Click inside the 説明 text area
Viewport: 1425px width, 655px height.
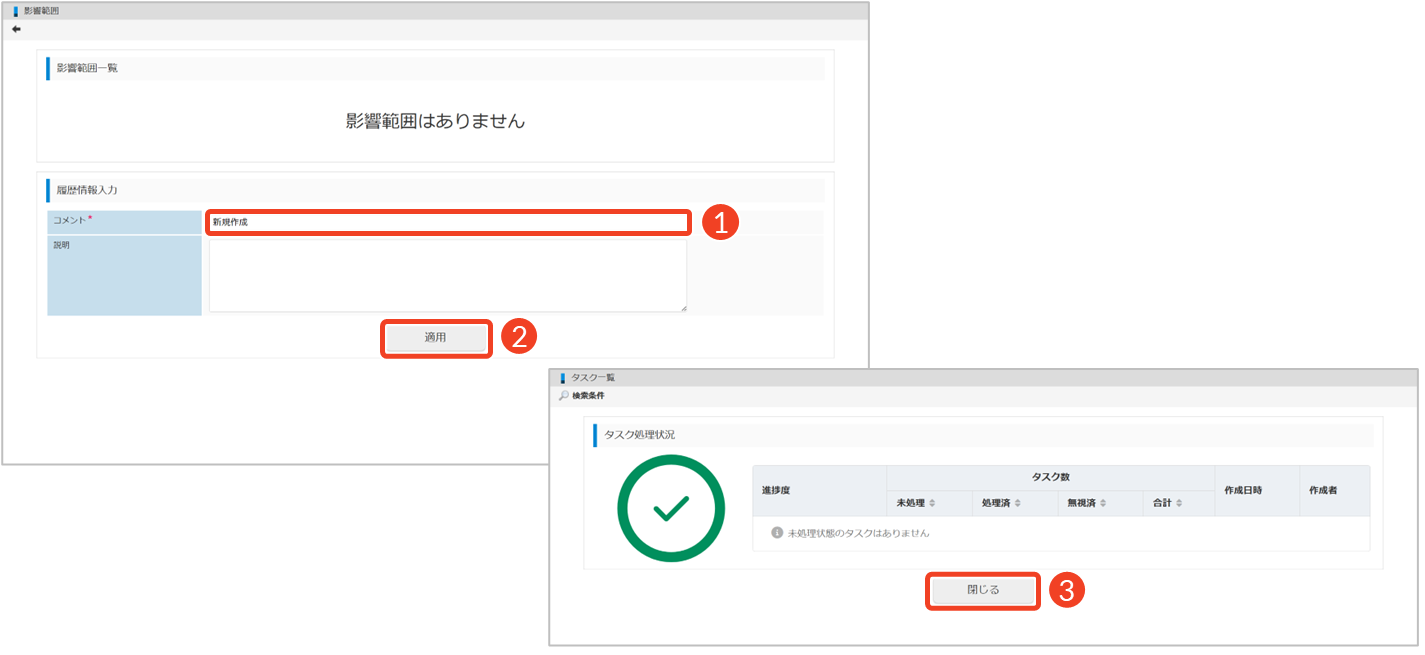pos(447,275)
